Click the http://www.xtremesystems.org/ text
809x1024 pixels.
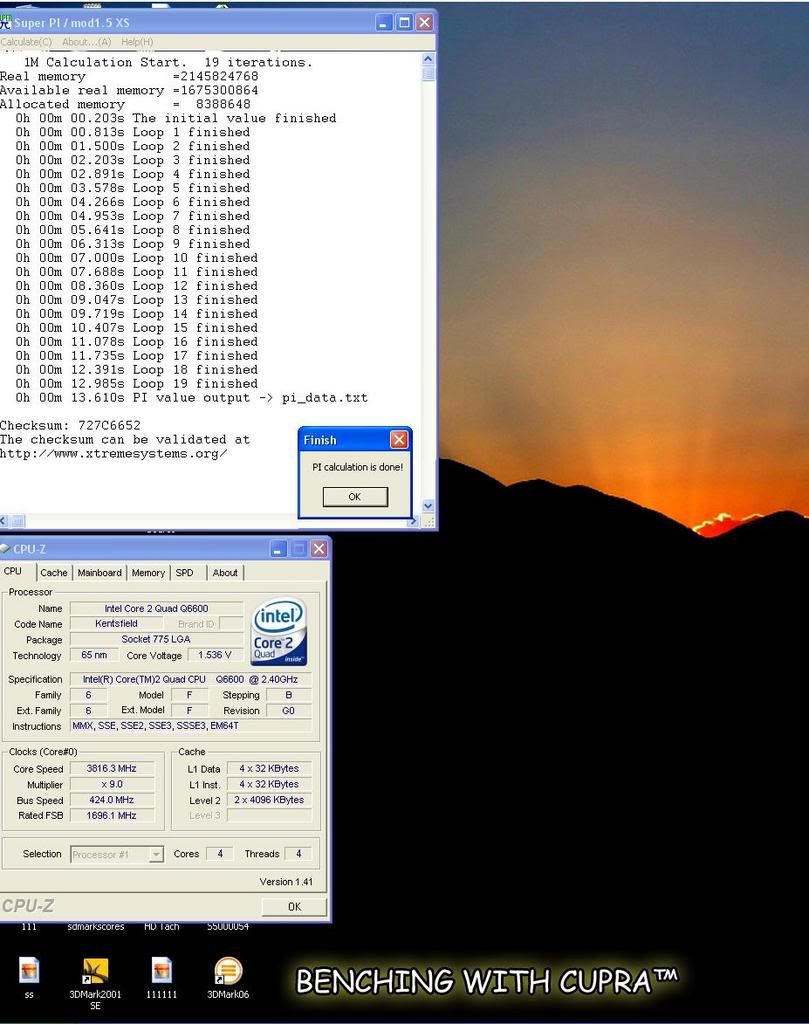click(x=114, y=453)
